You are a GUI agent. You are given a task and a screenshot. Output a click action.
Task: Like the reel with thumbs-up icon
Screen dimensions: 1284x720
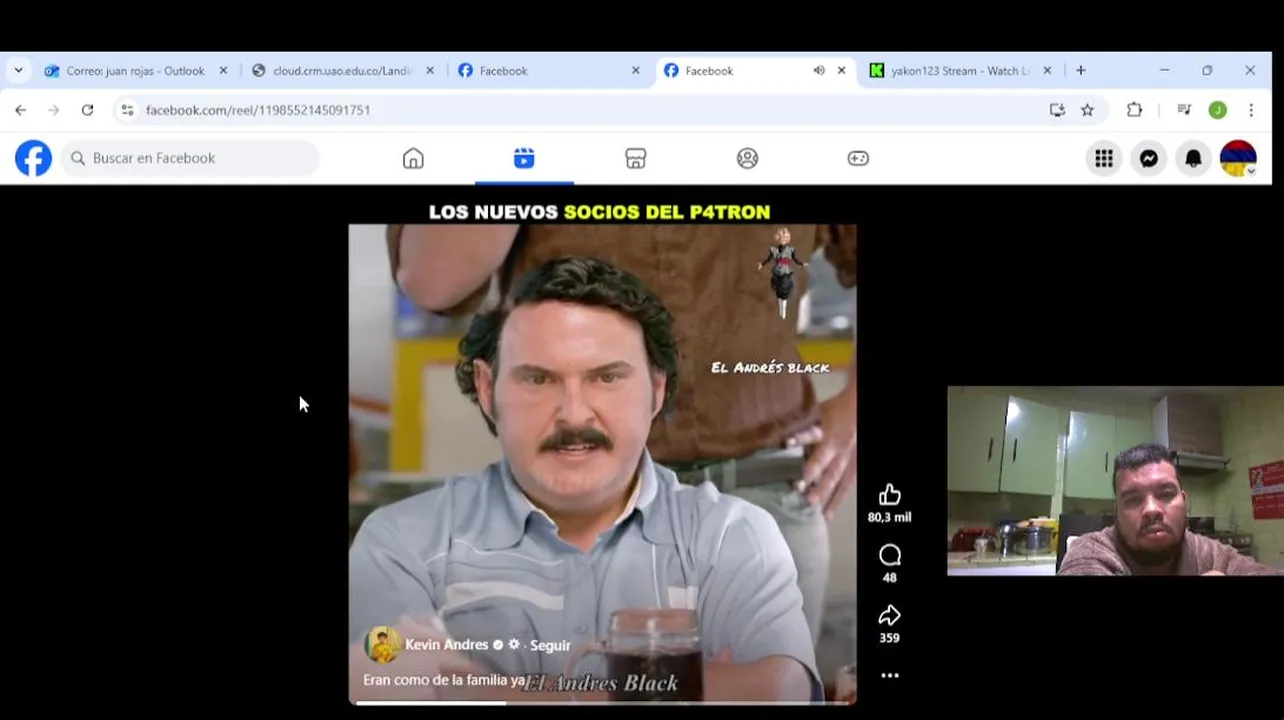pos(889,495)
